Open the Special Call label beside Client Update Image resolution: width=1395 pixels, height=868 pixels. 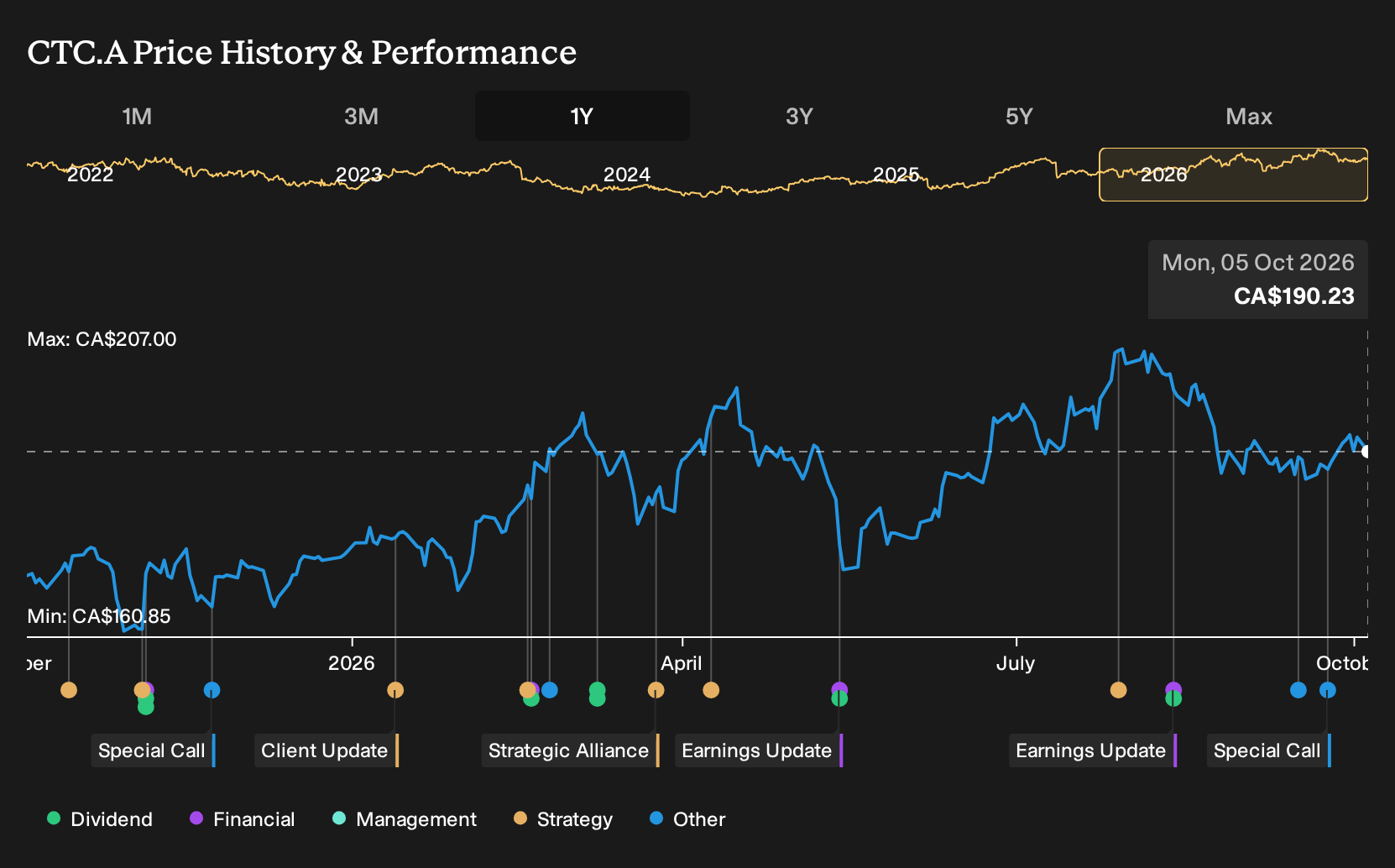pos(154,750)
